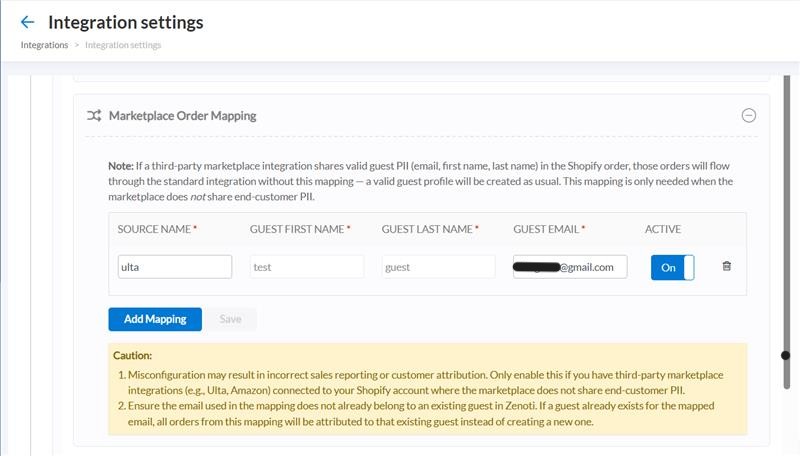Grab the vertical scrollbar handle on the right
The image size is (800, 456).
(785, 355)
